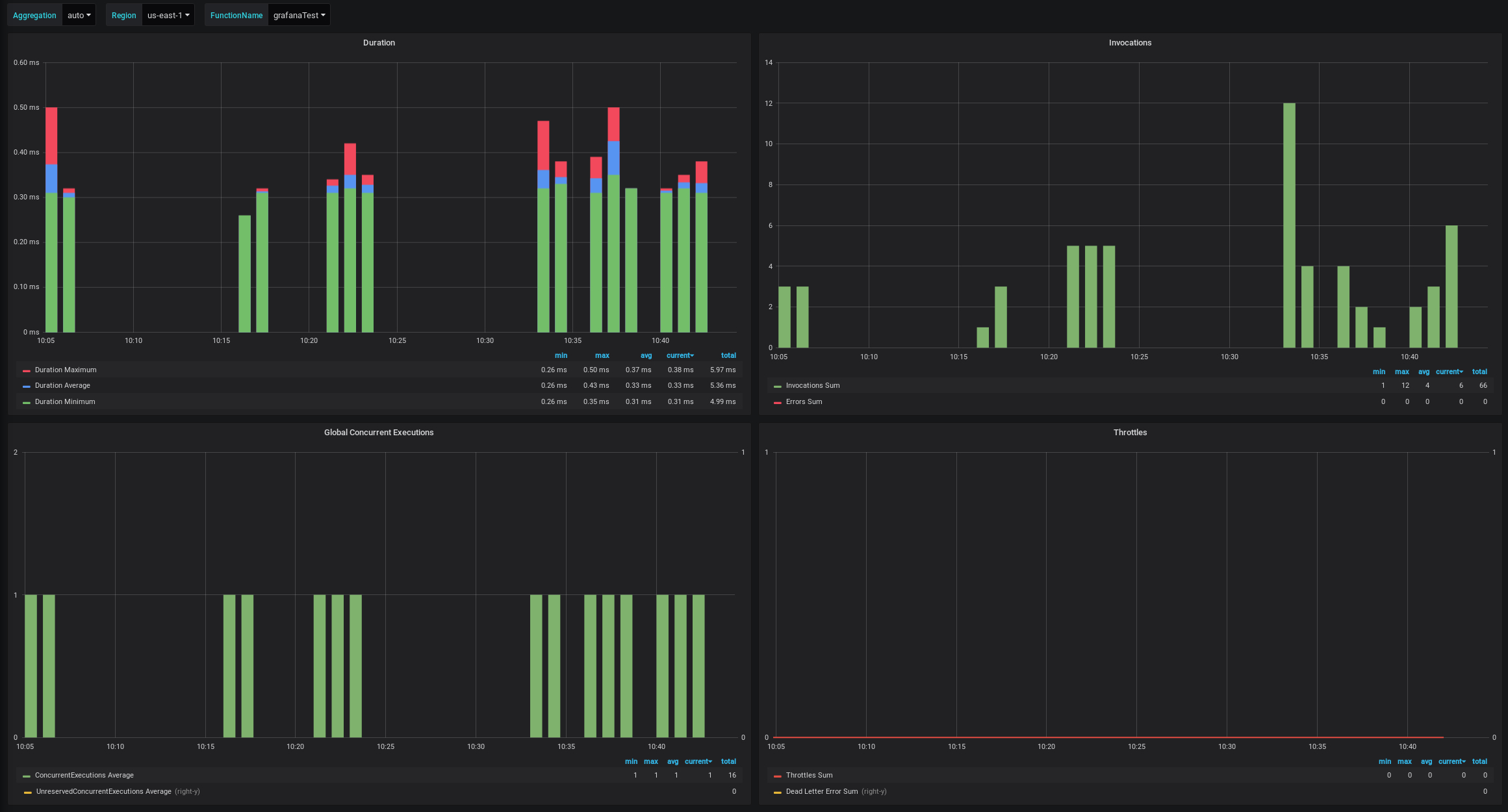Open color picker for Throttles Sum swatch

(x=778, y=776)
